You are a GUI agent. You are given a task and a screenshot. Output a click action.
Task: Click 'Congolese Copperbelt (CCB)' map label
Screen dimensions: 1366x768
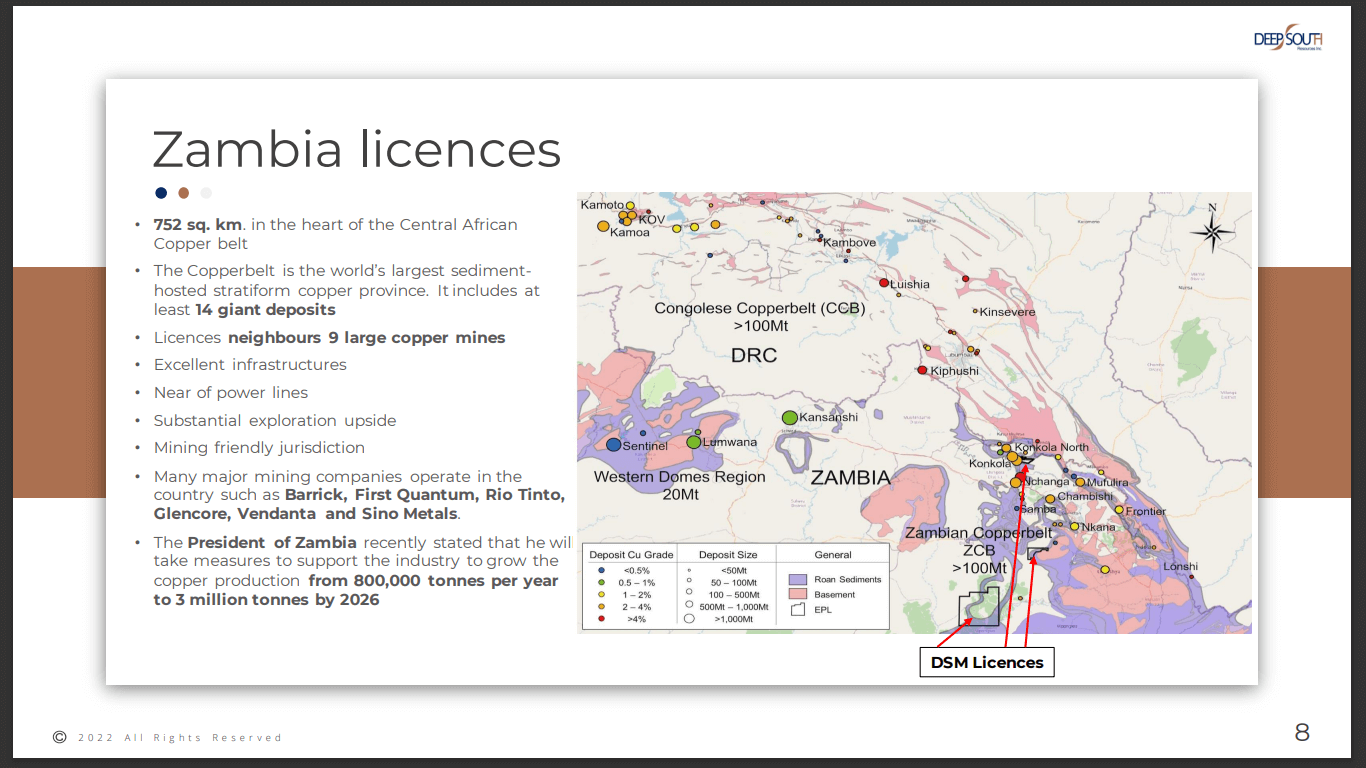point(760,308)
